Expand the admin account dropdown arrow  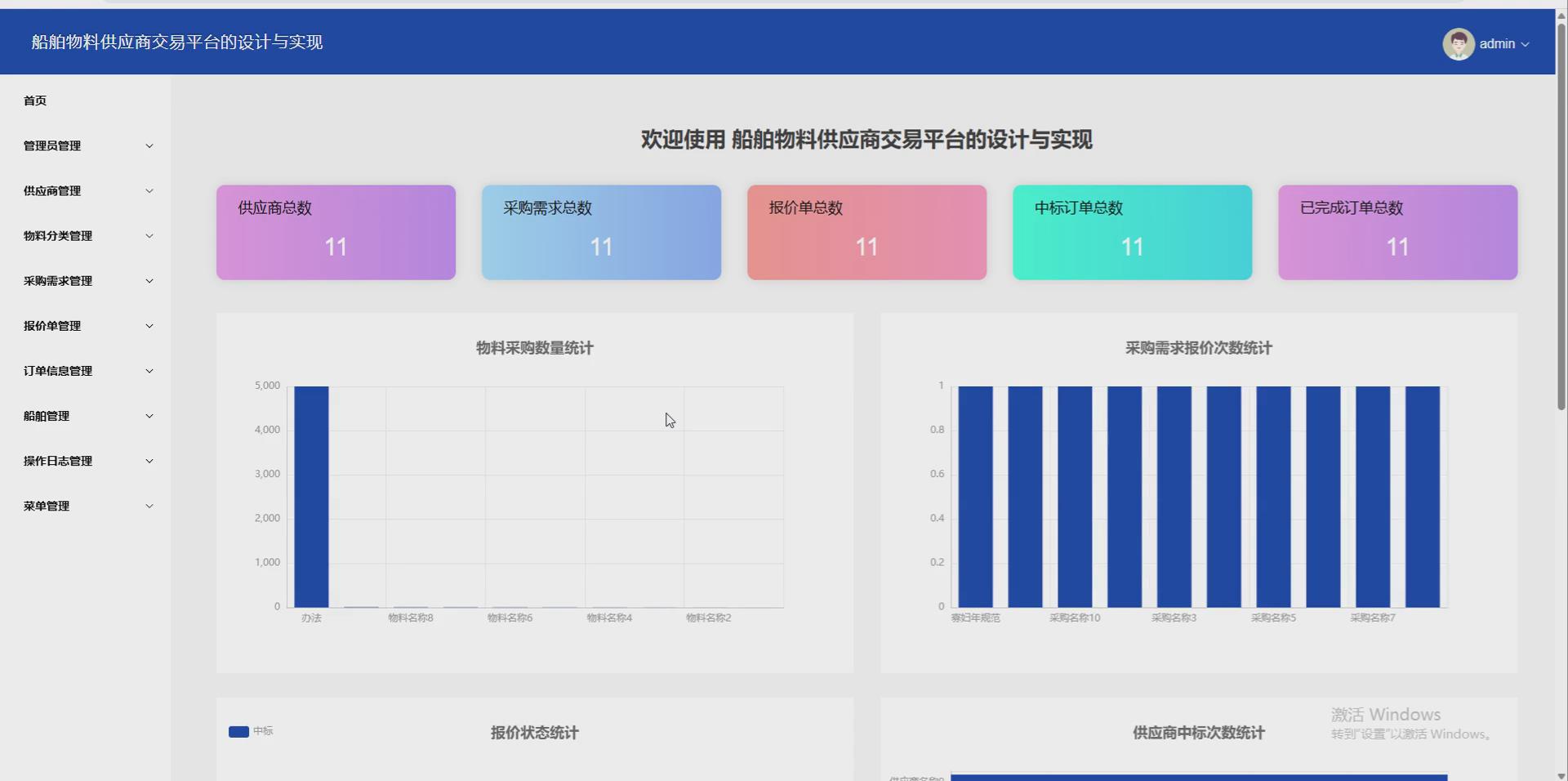point(1525,45)
